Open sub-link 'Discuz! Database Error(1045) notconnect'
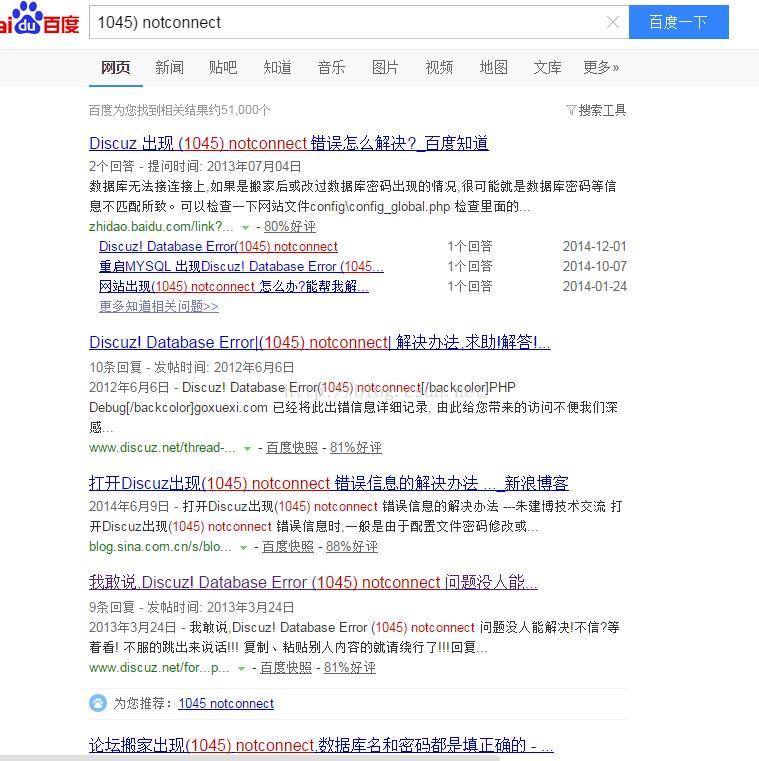759x761 pixels. [x=218, y=247]
